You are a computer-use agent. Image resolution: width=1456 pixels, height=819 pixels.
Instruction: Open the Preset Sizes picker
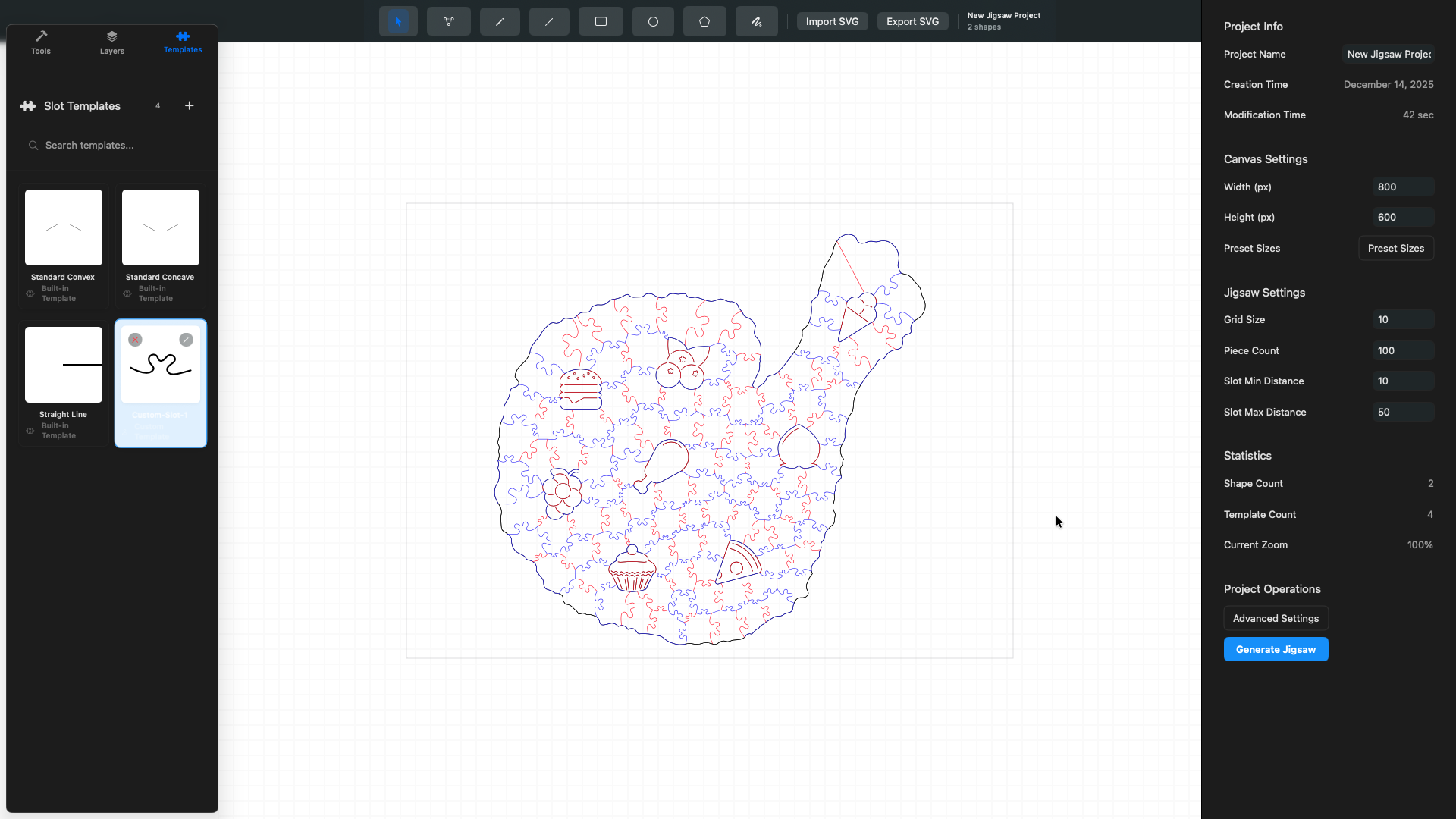click(x=1395, y=248)
